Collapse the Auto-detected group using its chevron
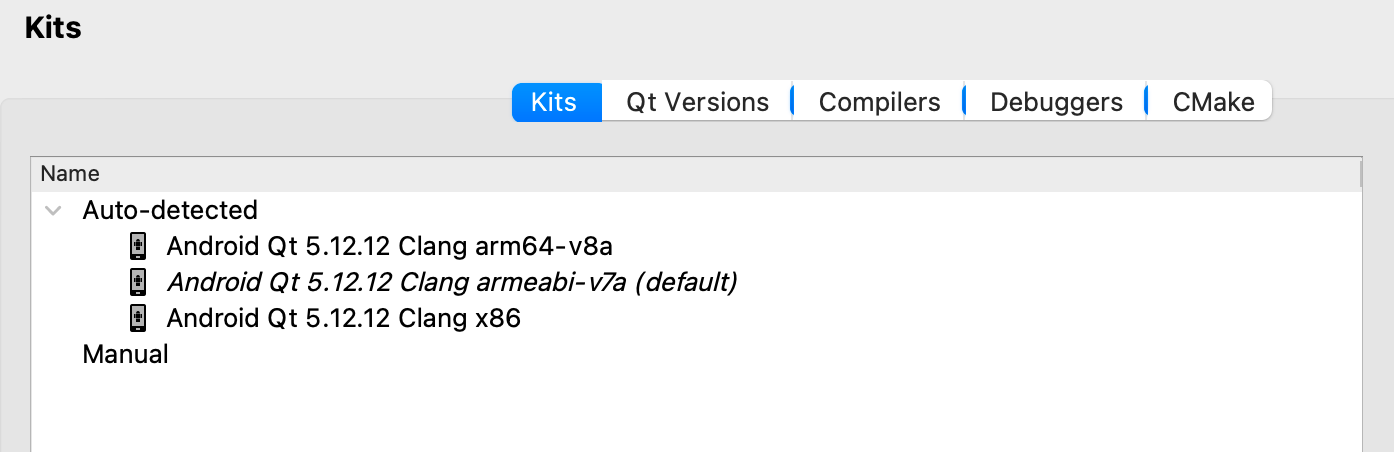The height and width of the screenshot is (452, 1394). tap(54, 211)
